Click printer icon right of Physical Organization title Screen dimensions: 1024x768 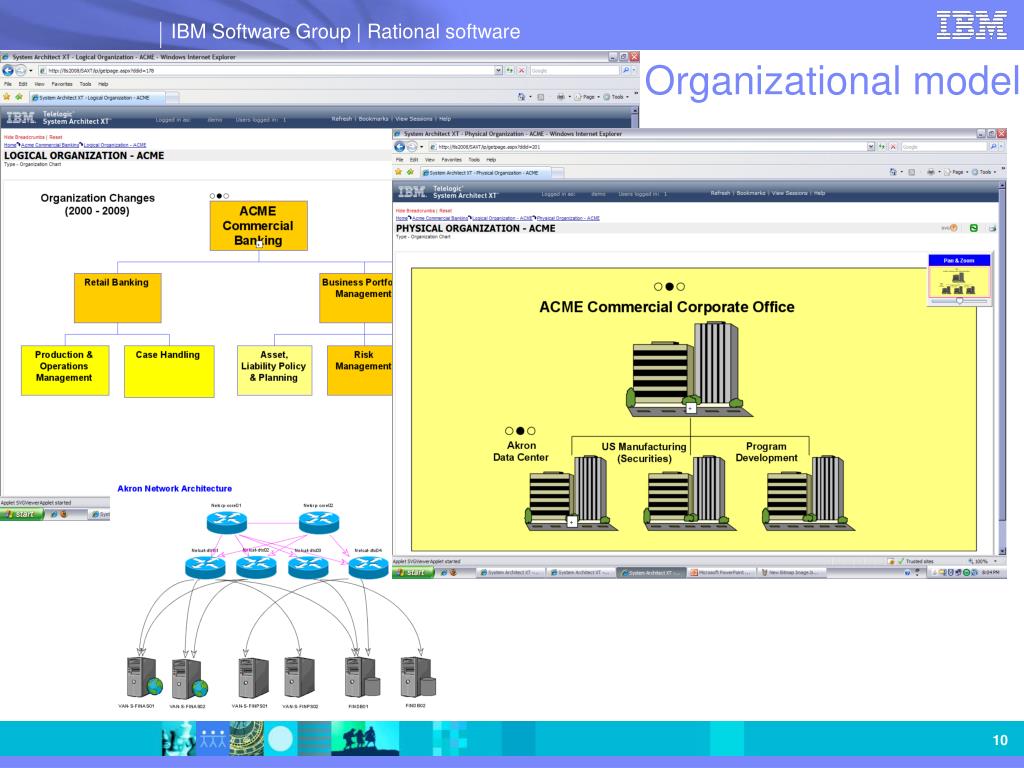tap(992, 228)
